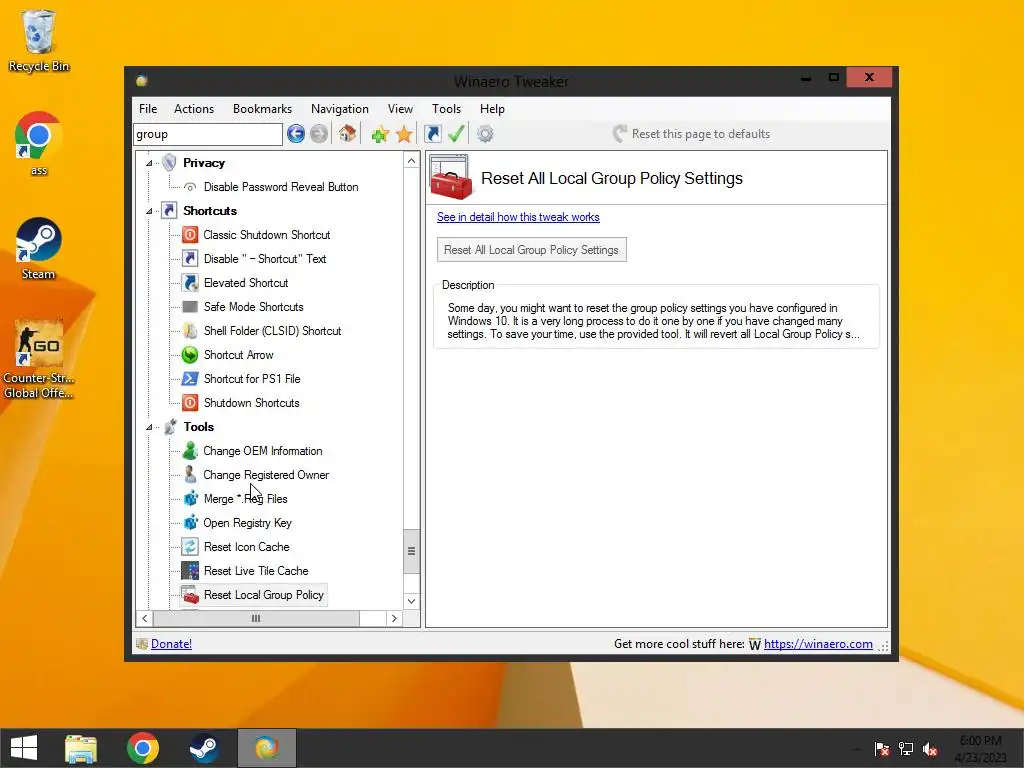Open File Explorer from the taskbar
Viewport: 1024px width, 768px height.
[81, 748]
